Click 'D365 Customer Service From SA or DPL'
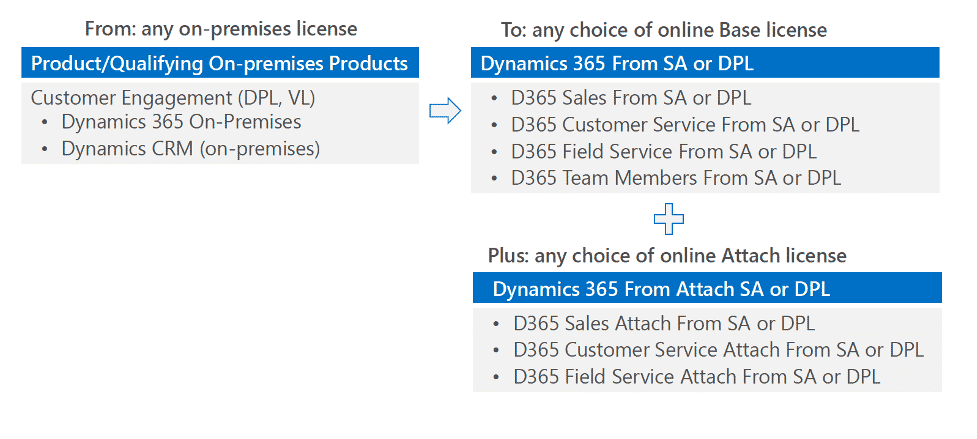The width and height of the screenshot is (977, 439). (x=685, y=125)
